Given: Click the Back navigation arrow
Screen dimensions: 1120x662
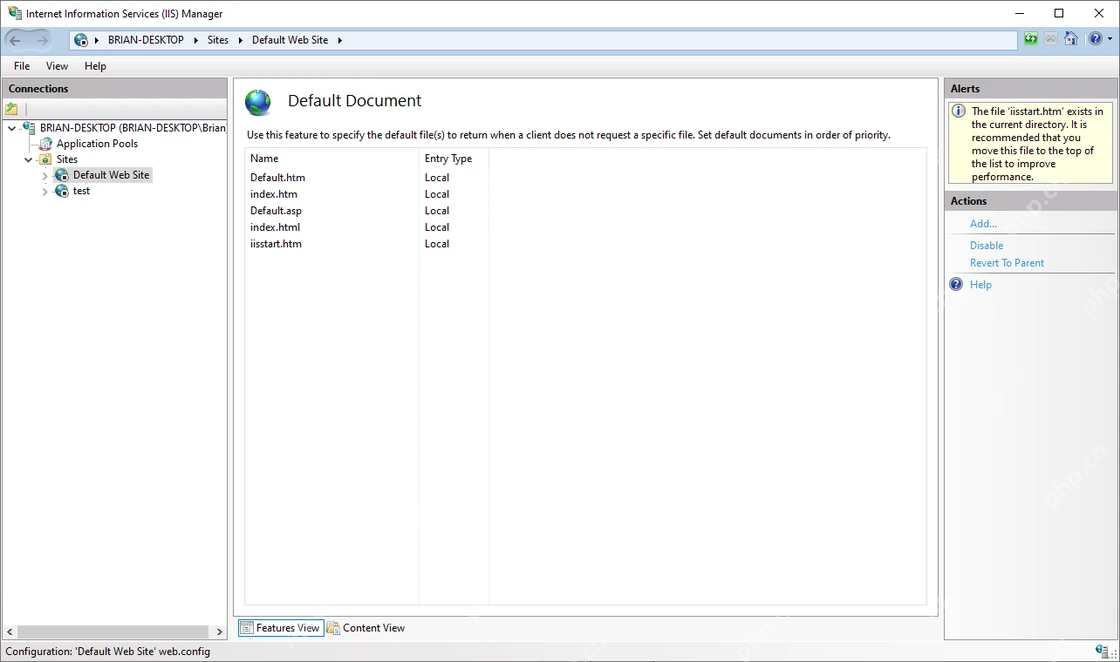Looking at the screenshot, I should coord(15,40).
